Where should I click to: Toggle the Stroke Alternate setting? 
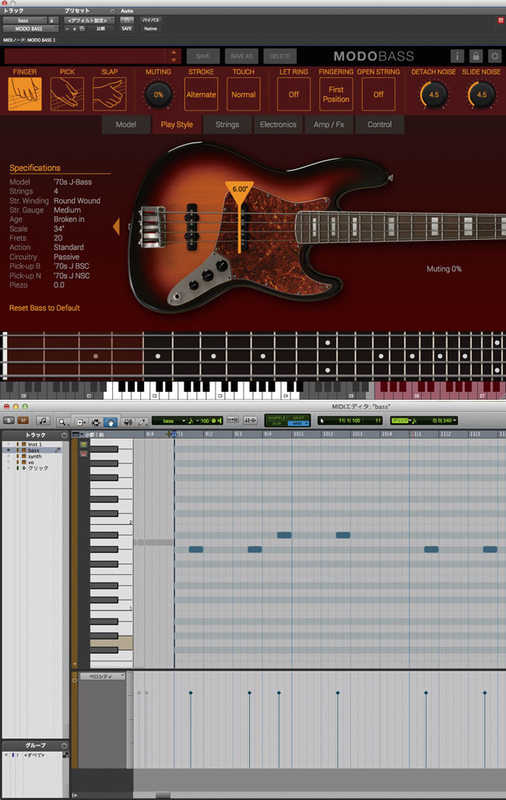201,94
